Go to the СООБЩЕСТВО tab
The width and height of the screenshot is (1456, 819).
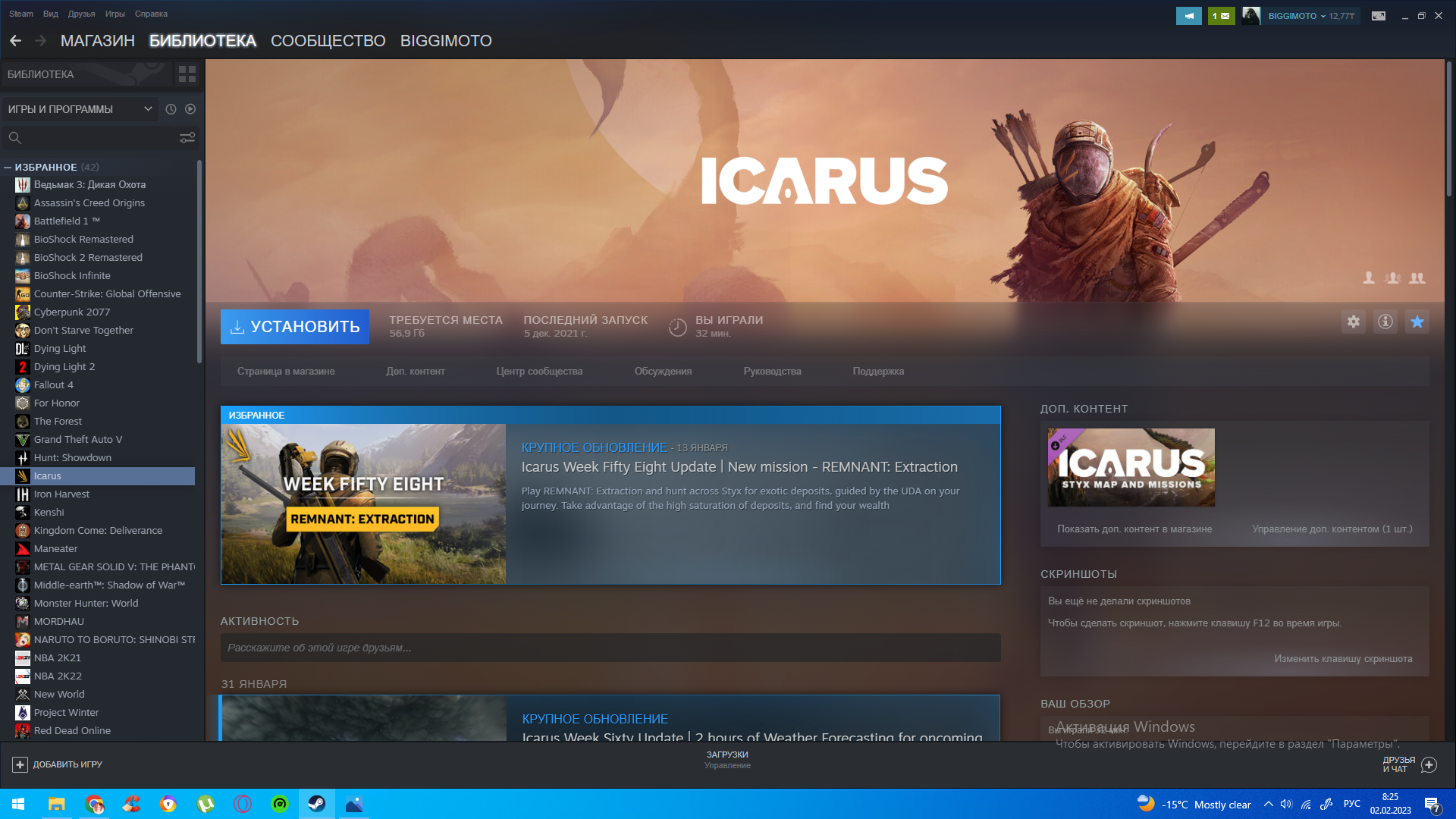[x=328, y=41]
